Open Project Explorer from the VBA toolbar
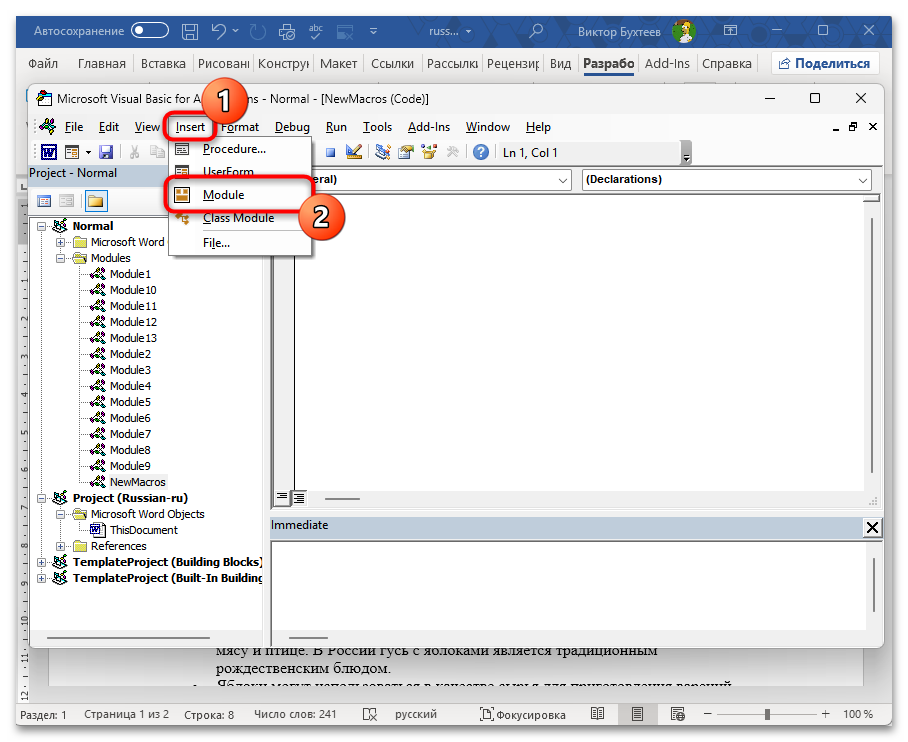Viewport: 908px width, 742px height. coord(383,152)
